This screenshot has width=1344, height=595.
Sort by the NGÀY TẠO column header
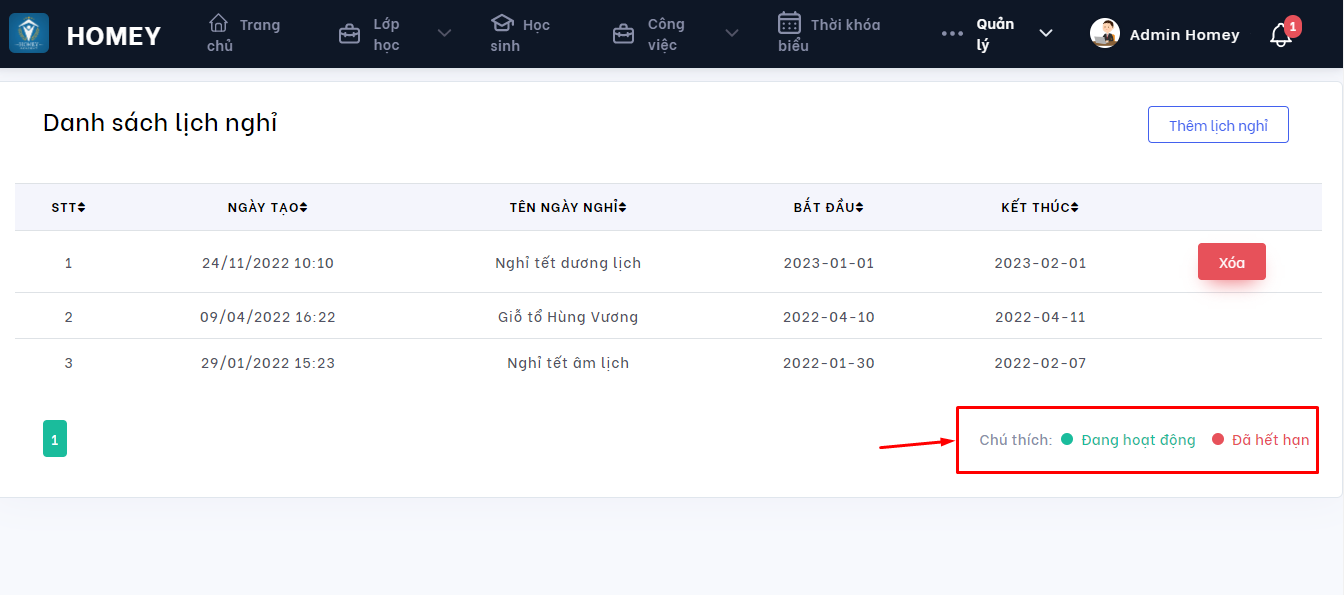[x=267, y=207]
